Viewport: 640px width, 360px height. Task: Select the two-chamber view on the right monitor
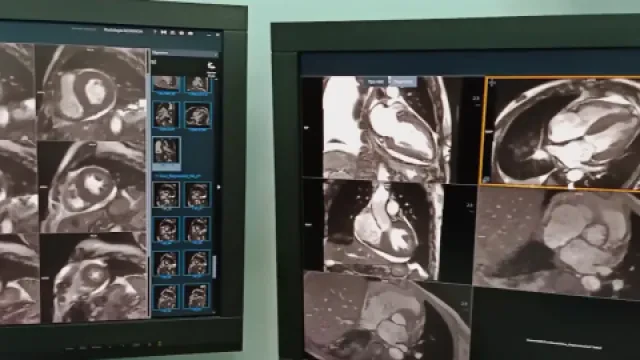tap(393, 129)
